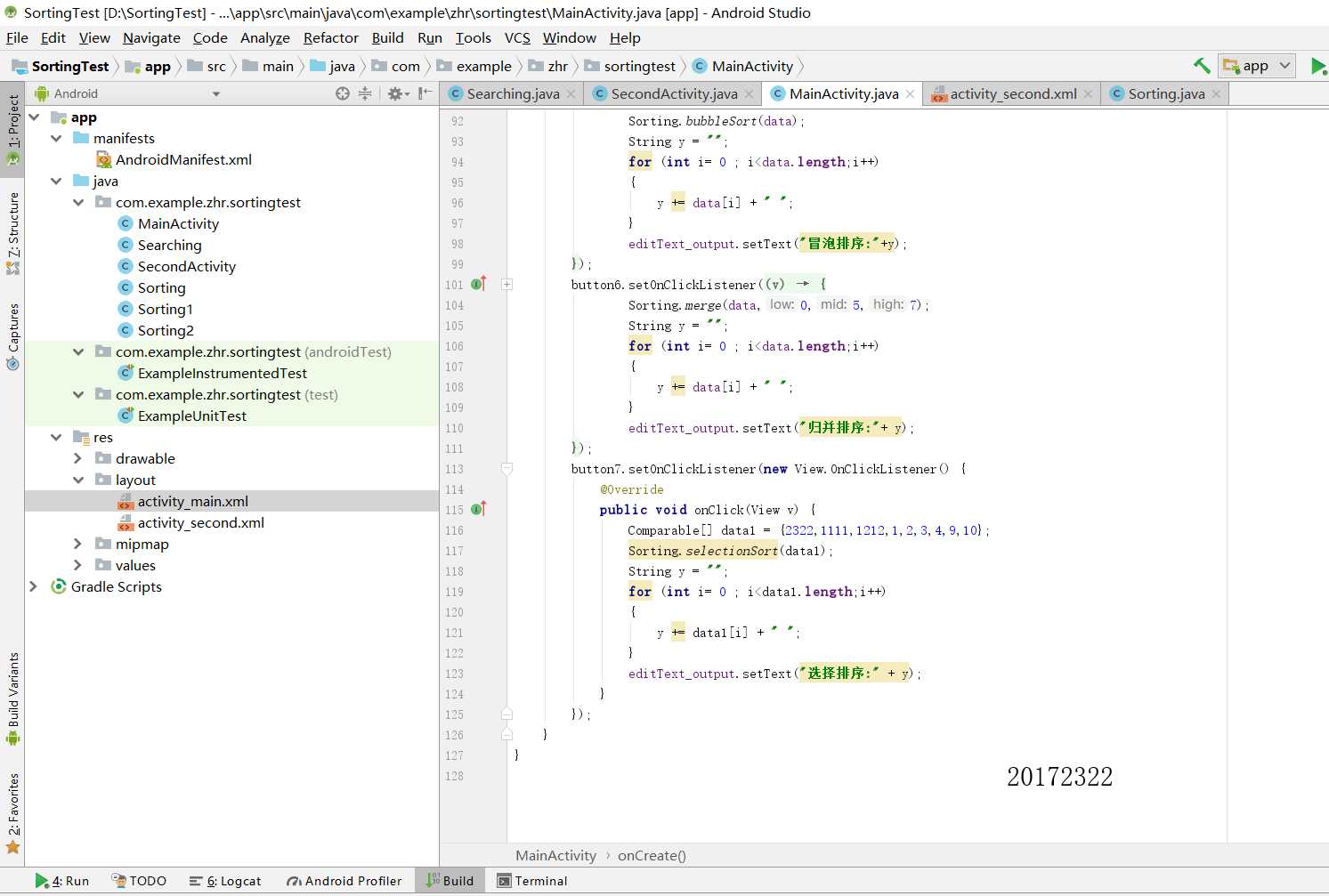1329x896 pixels.
Task: Switch to the Sorting.java editor tab
Action: point(1166,94)
